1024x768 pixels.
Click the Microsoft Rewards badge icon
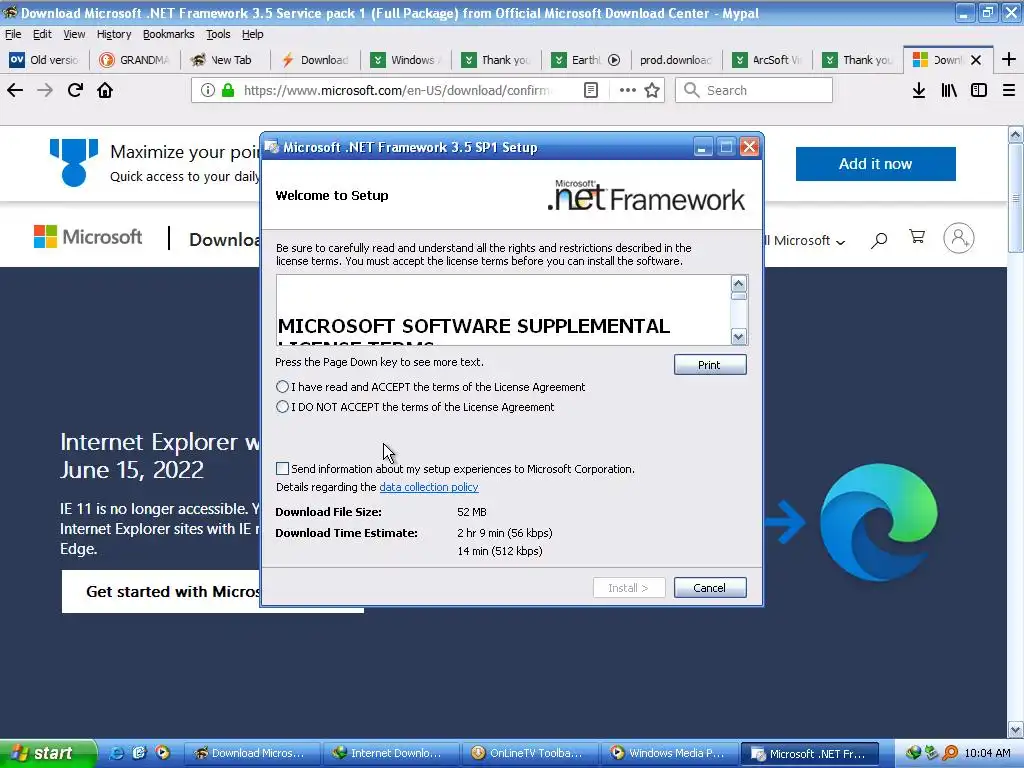point(74,162)
